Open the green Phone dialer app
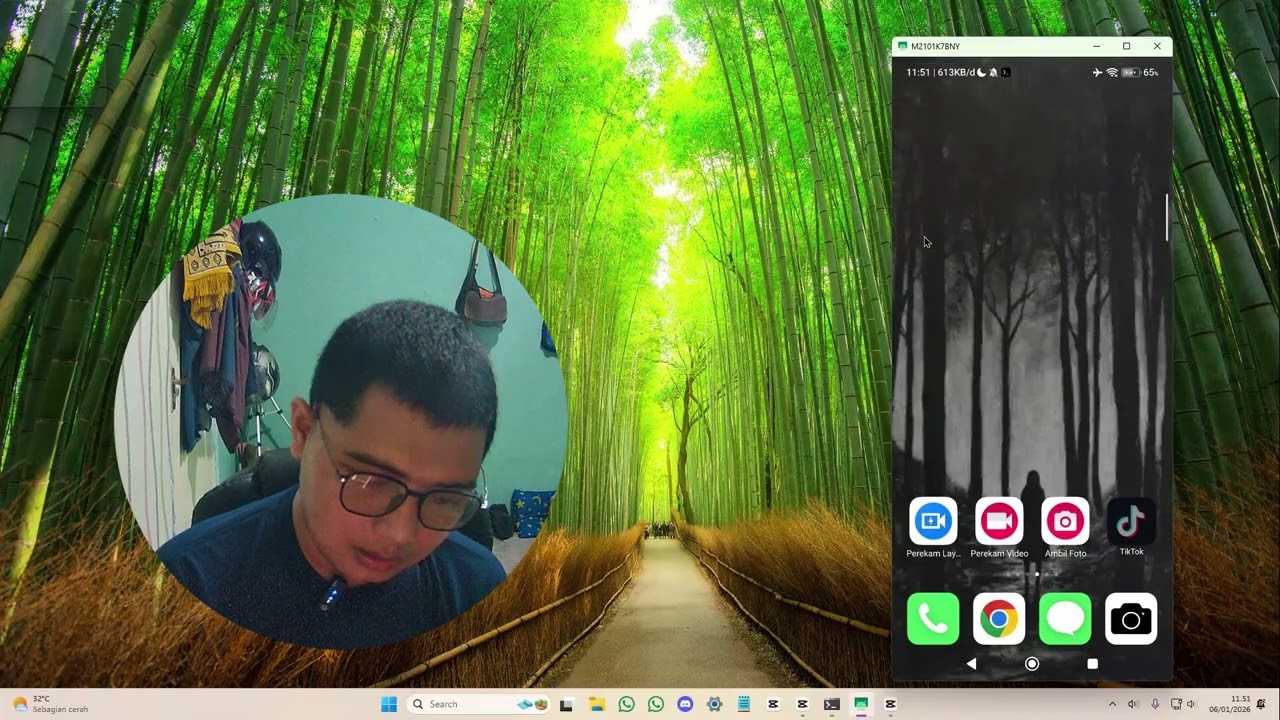The width and height of the screenshot is (1280, 720). [933, 619]
